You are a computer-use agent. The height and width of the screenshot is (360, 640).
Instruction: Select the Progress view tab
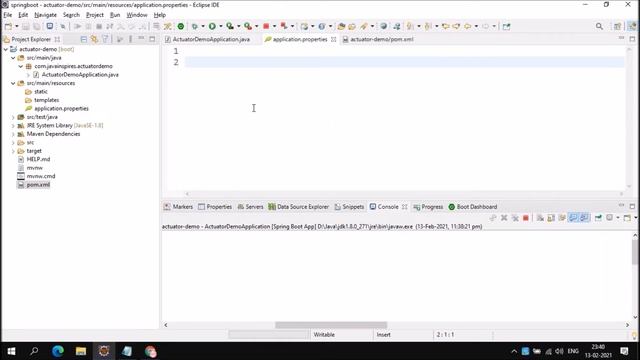428,207
